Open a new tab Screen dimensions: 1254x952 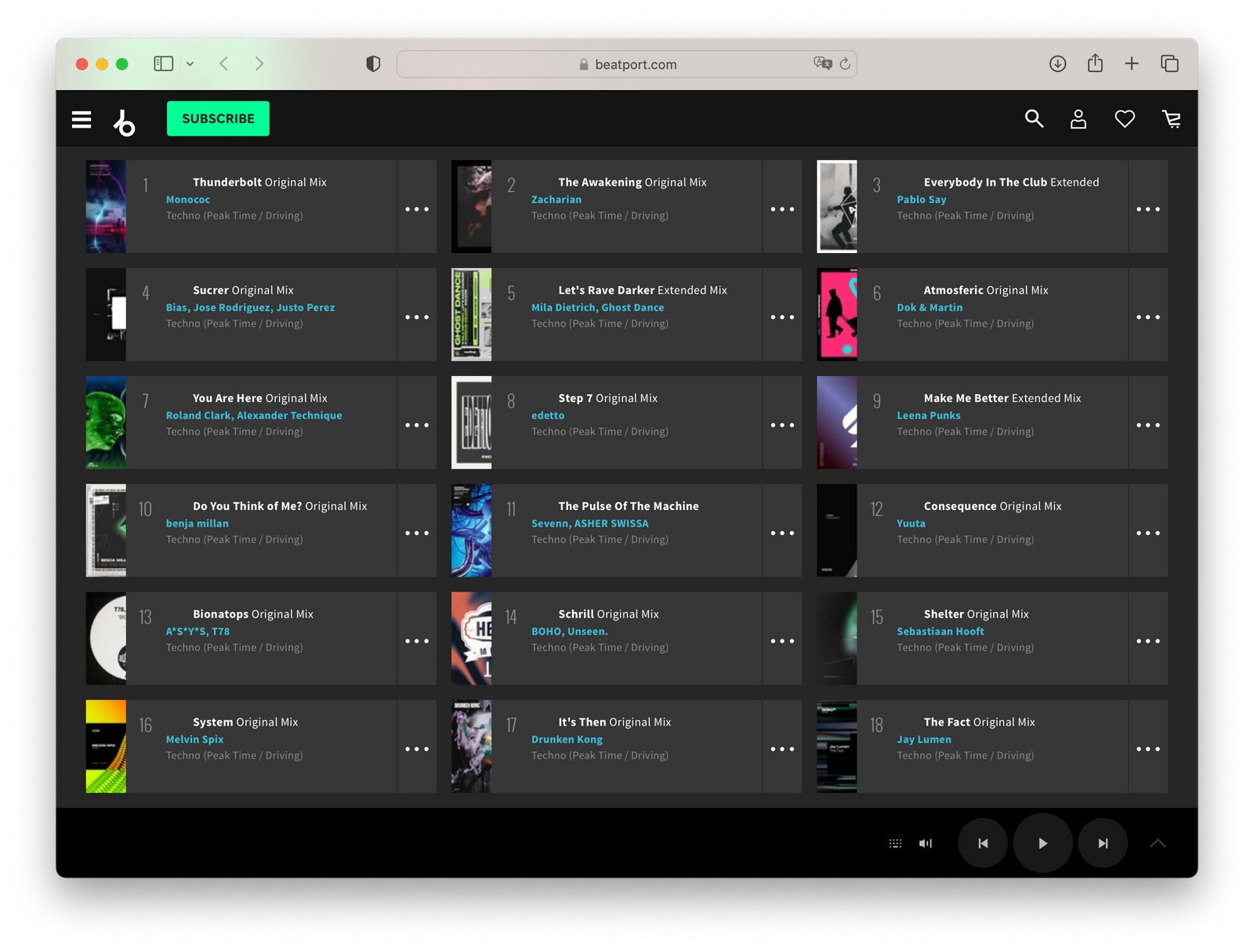[1132, 64]
